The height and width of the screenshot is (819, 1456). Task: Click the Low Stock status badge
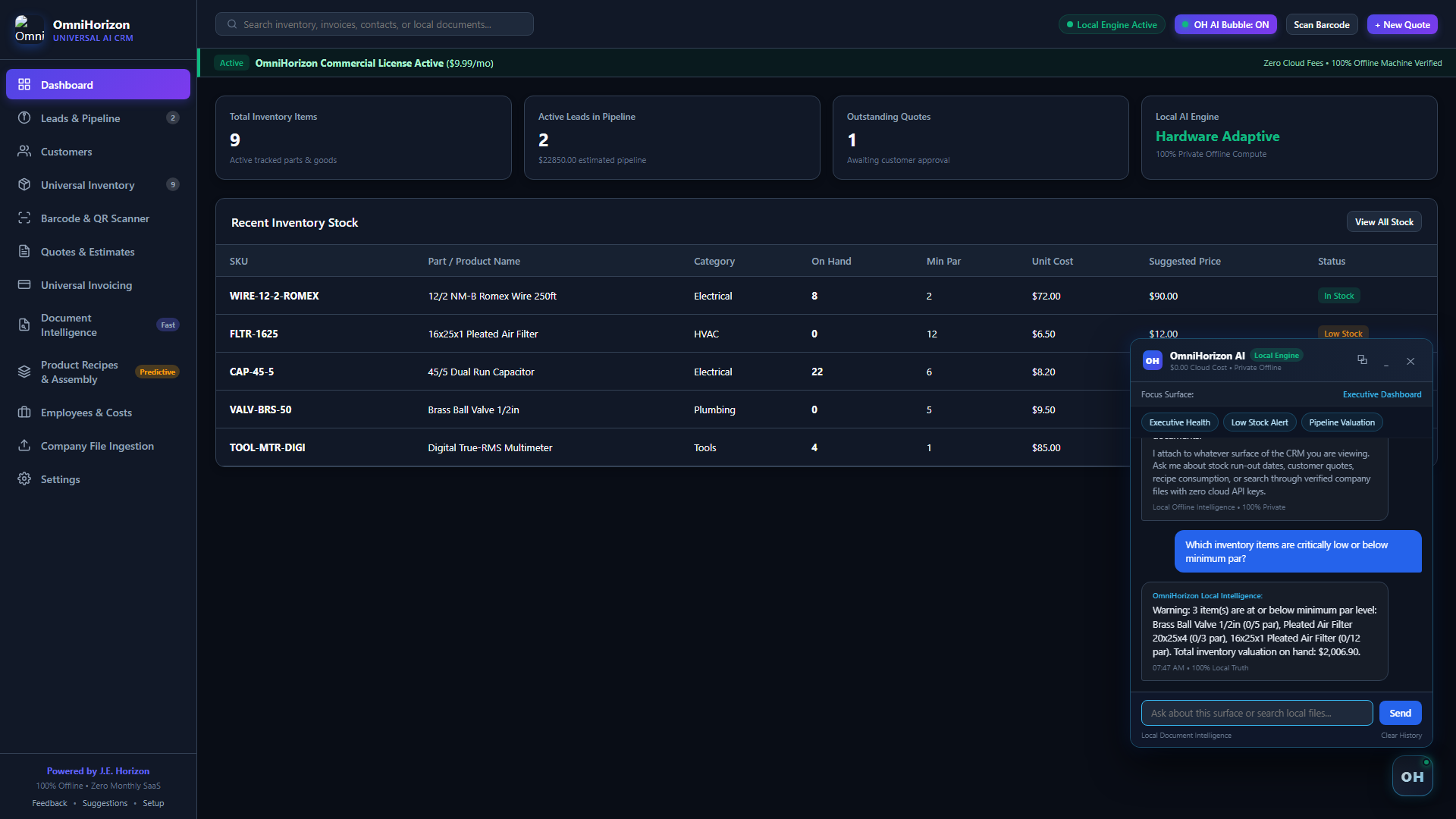pyautogui.click(x=1343, y=333)
